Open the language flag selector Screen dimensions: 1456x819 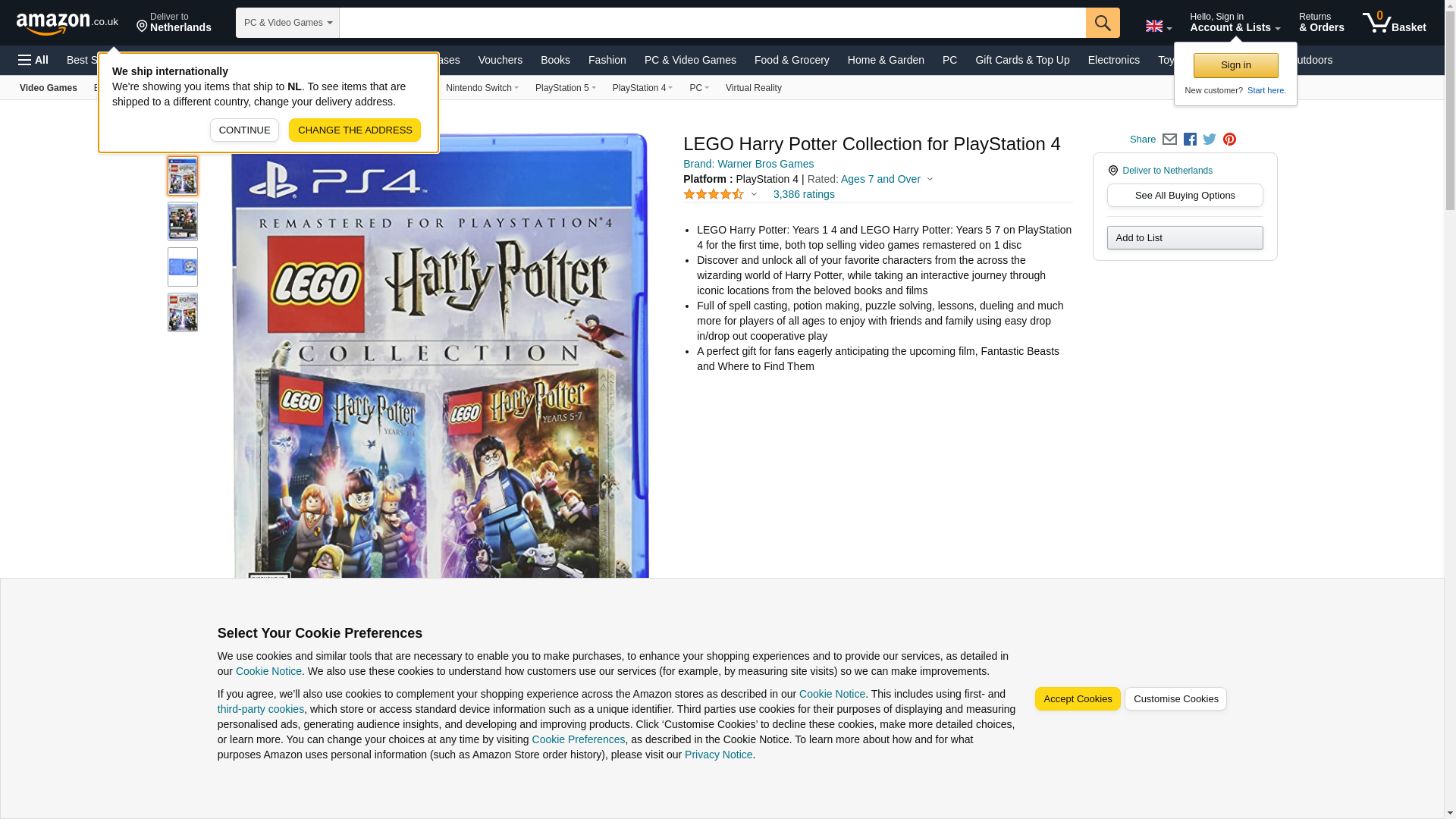[1158, 26]
